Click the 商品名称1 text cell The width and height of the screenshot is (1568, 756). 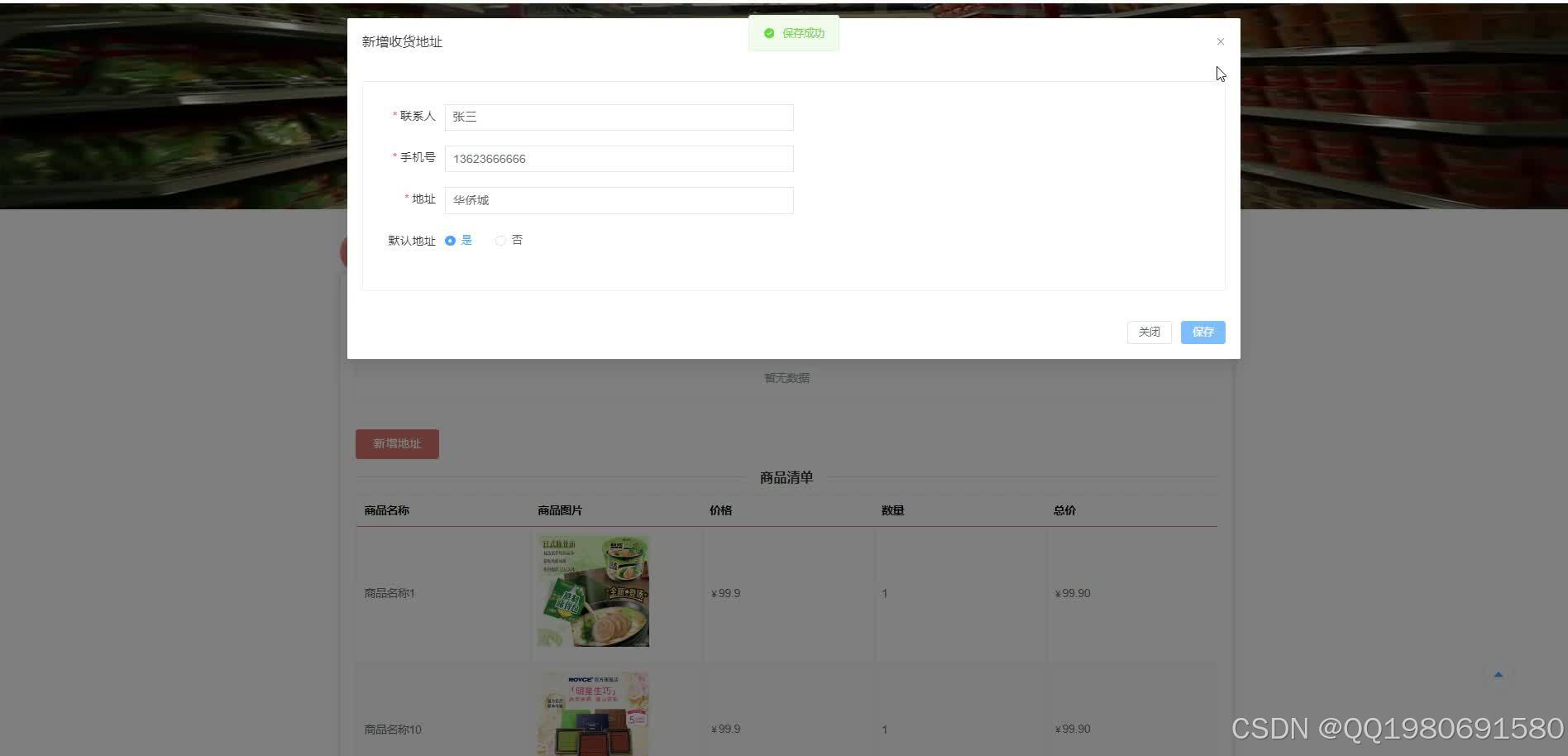pyautogui.click(x=390, y=593)
